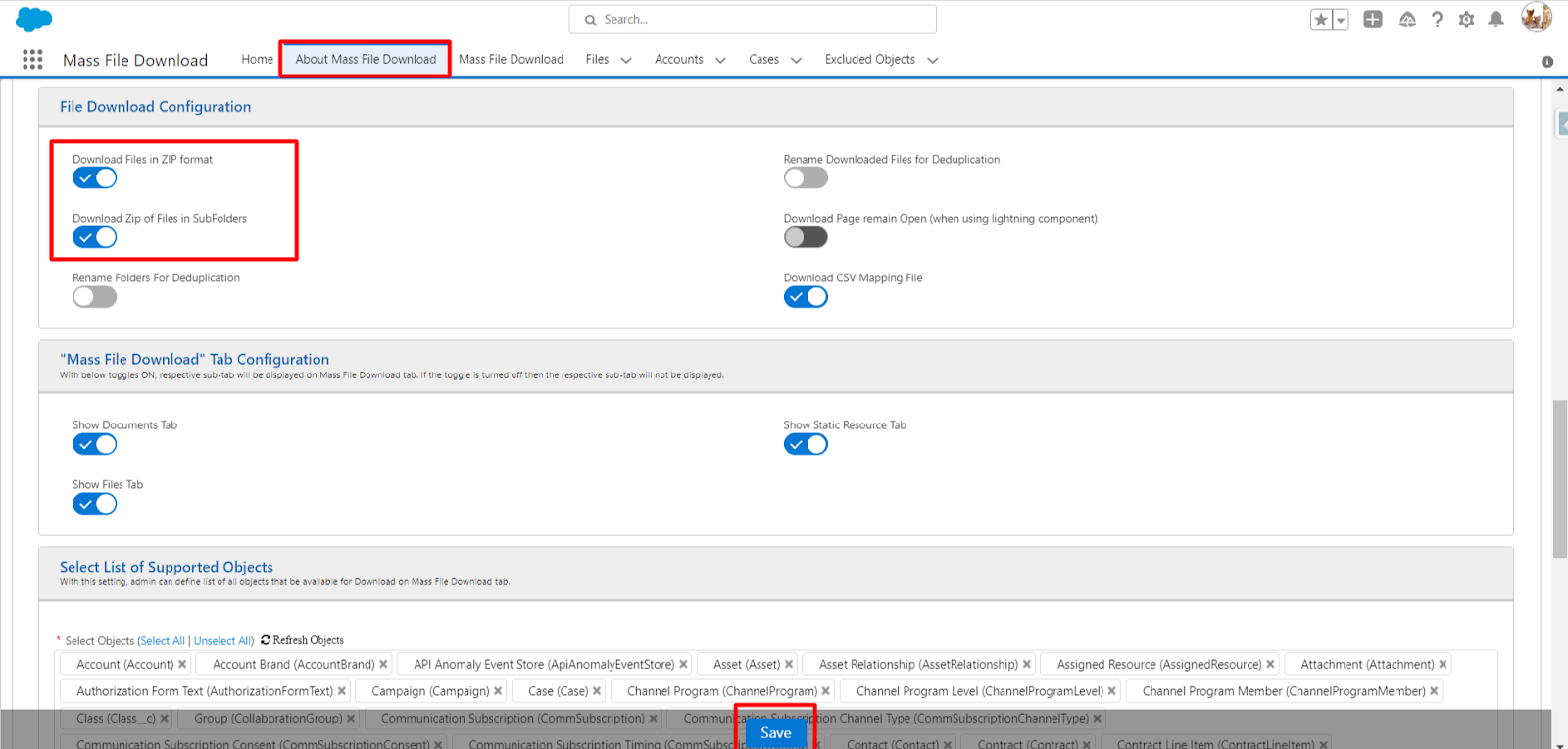Viewport: 1568px width, 749px height.
Task: Toggle Download Files in ZIP format
Action: [x=95, y=178]
